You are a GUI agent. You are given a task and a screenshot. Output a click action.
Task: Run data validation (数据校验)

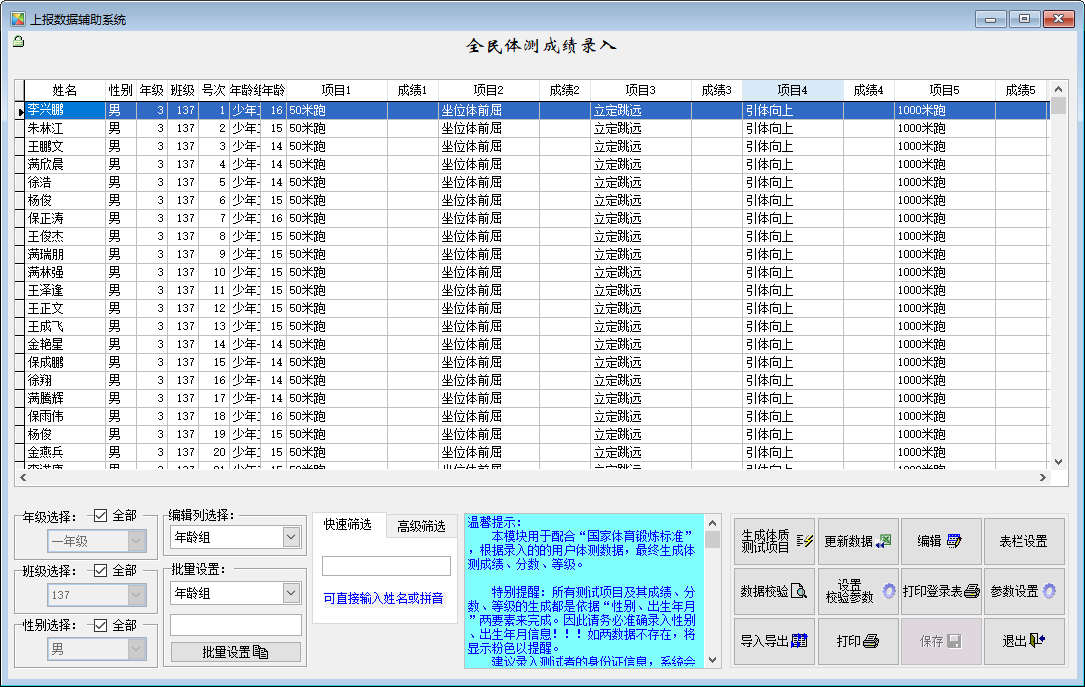coord(774,592)
